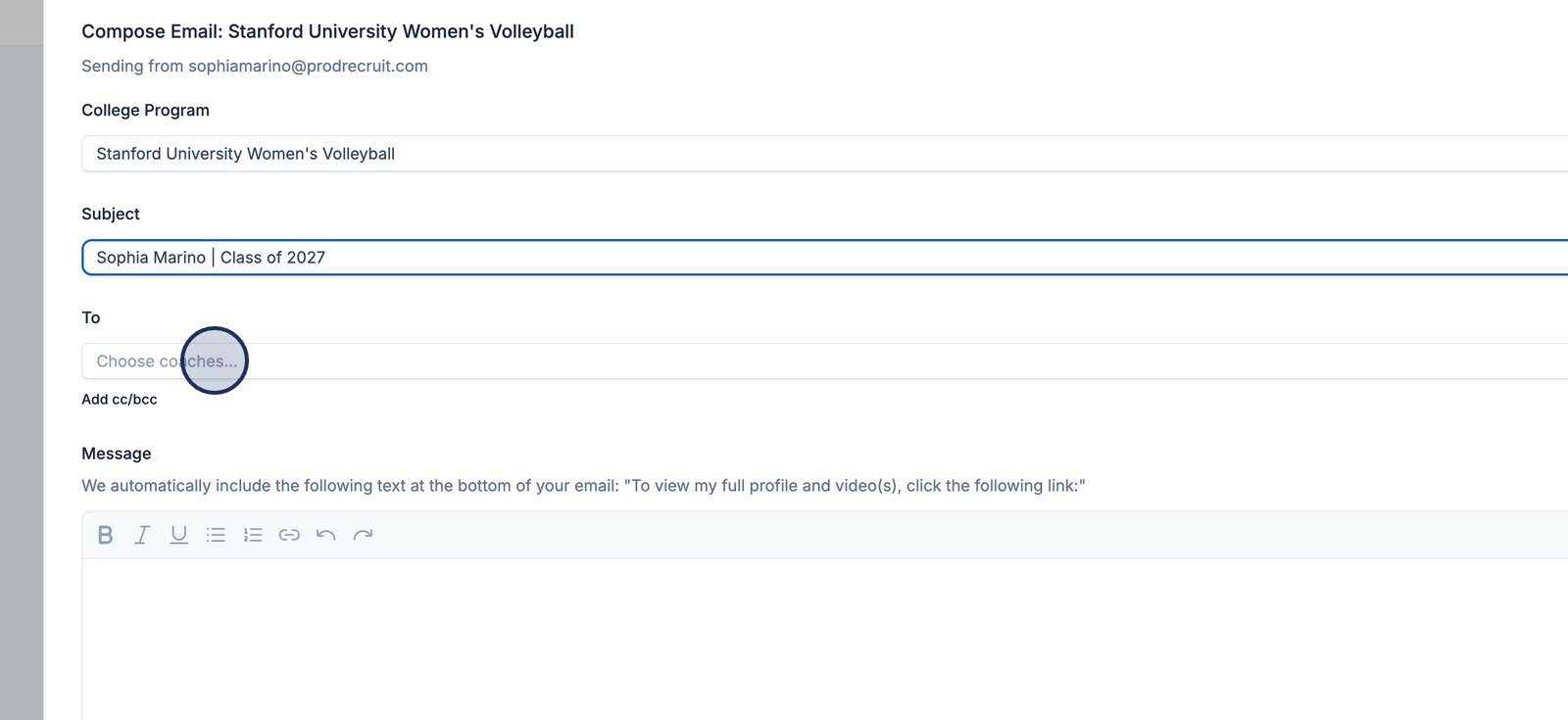Redo the last edit in the editor

(x=363, y=535)
